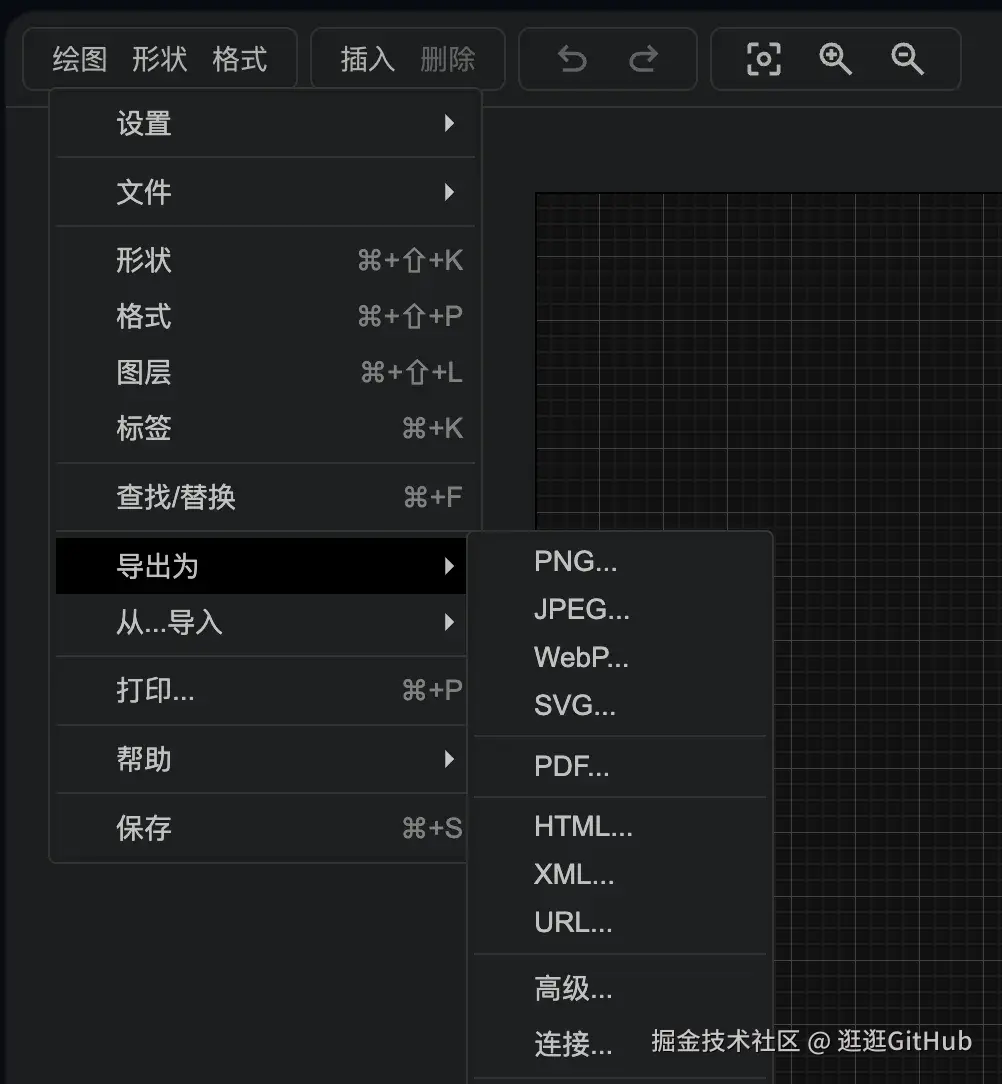
Task: Redo the last action
Action: pyautogui.click(x=643, y=59)
